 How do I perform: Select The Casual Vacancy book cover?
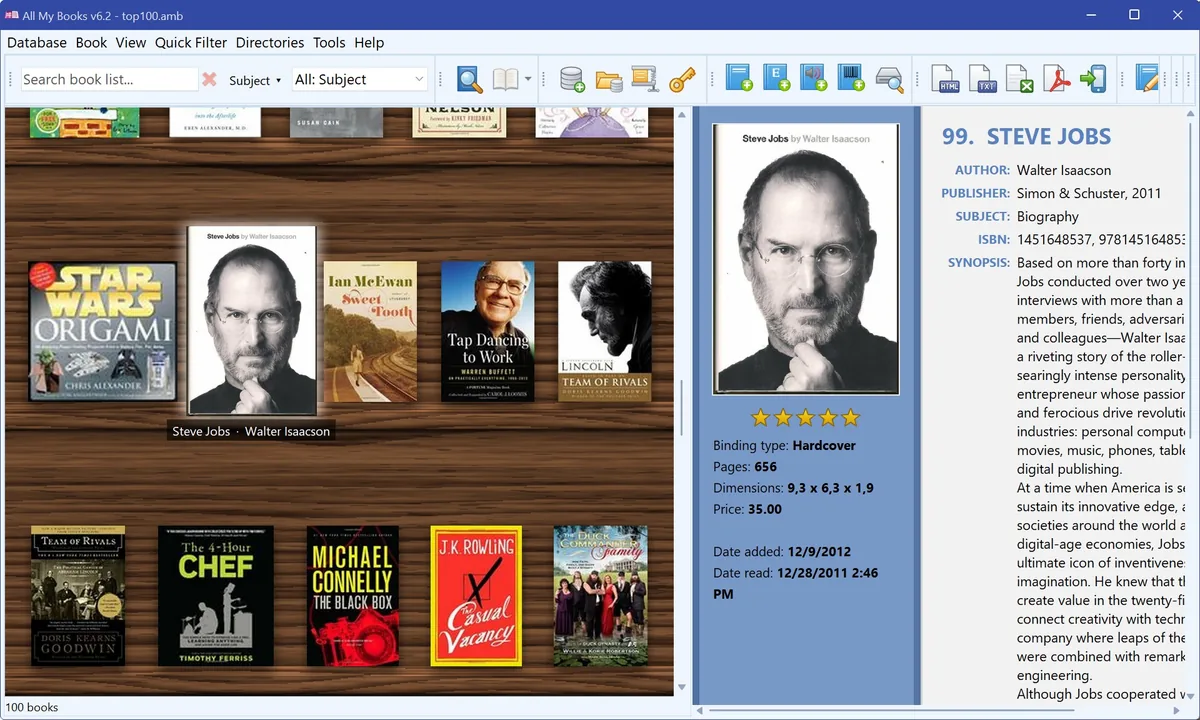[476, 596]
